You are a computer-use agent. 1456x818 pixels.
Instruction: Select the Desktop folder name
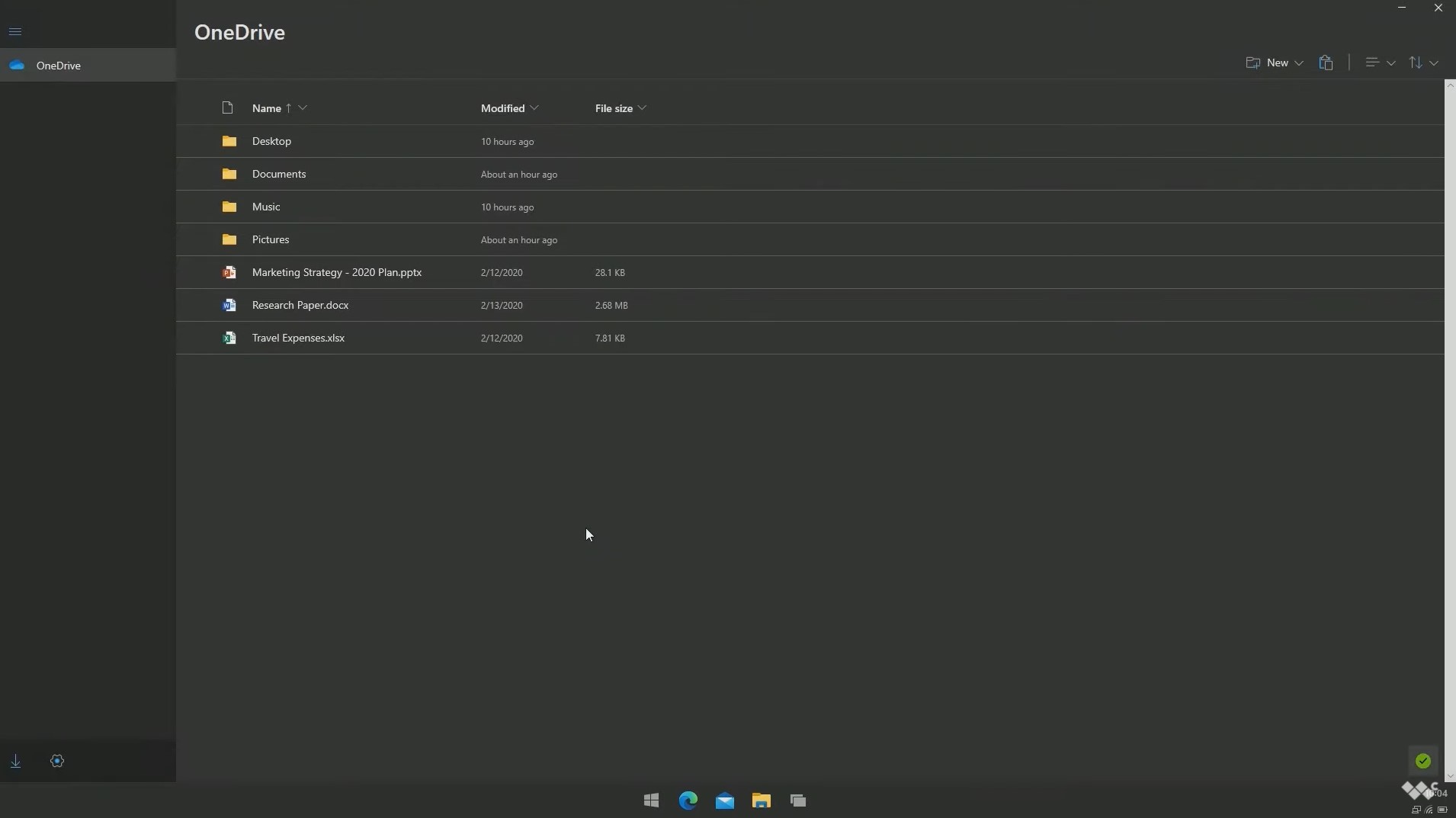(x=271, y=141)
